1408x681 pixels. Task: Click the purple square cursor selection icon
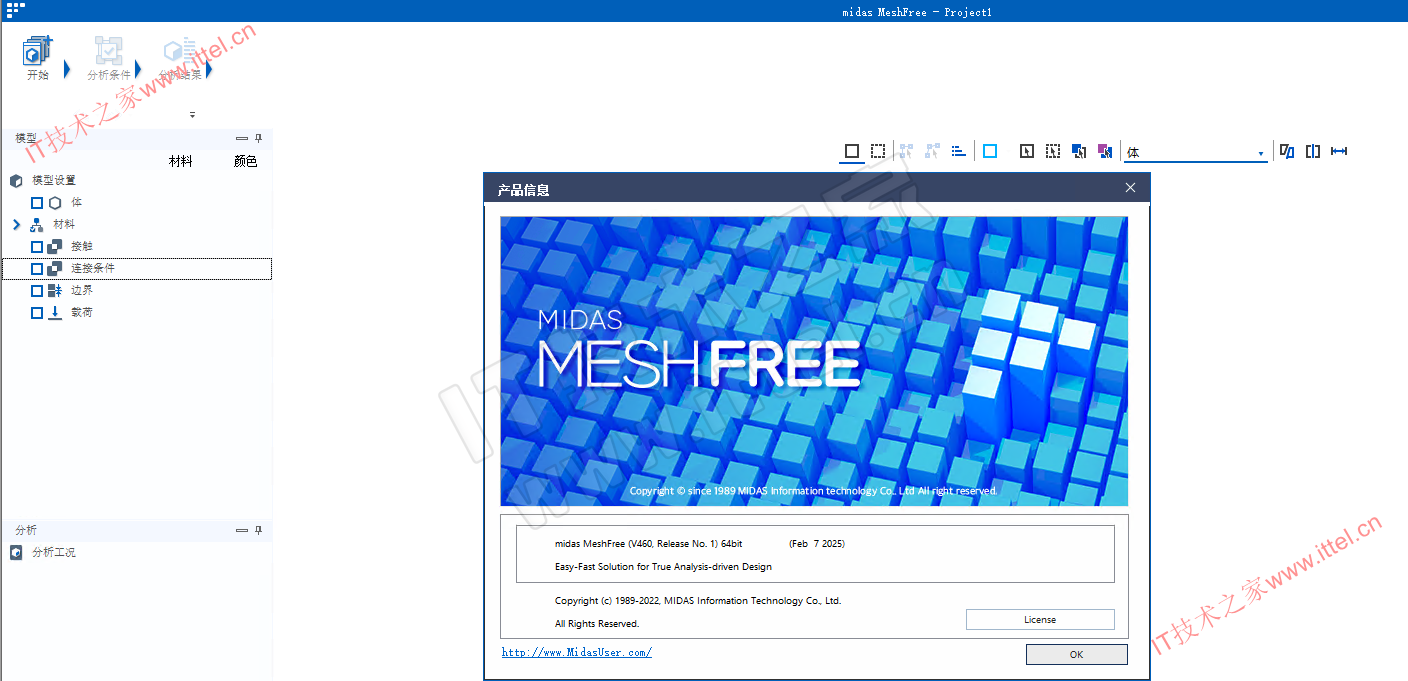(1105, 151)
